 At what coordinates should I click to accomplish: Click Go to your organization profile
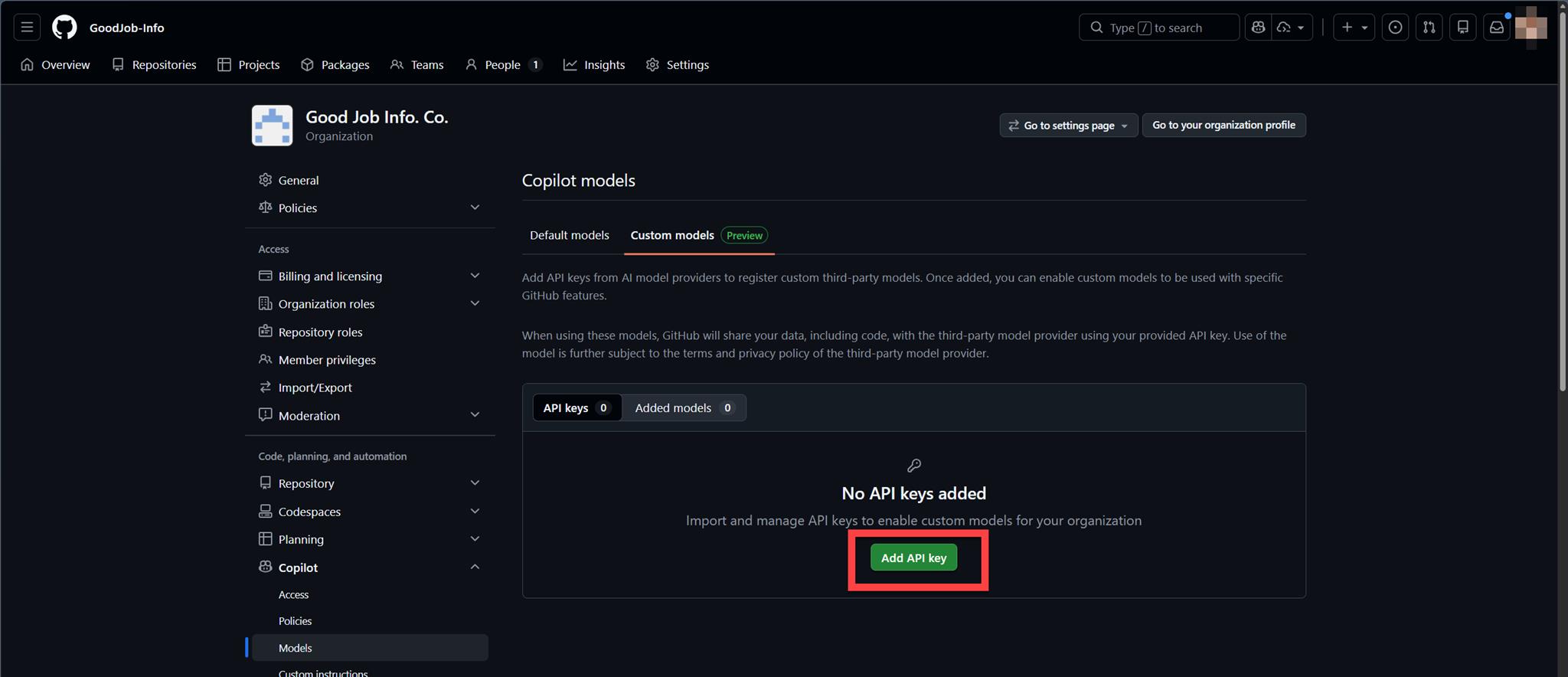click(x=1223, y=125)
